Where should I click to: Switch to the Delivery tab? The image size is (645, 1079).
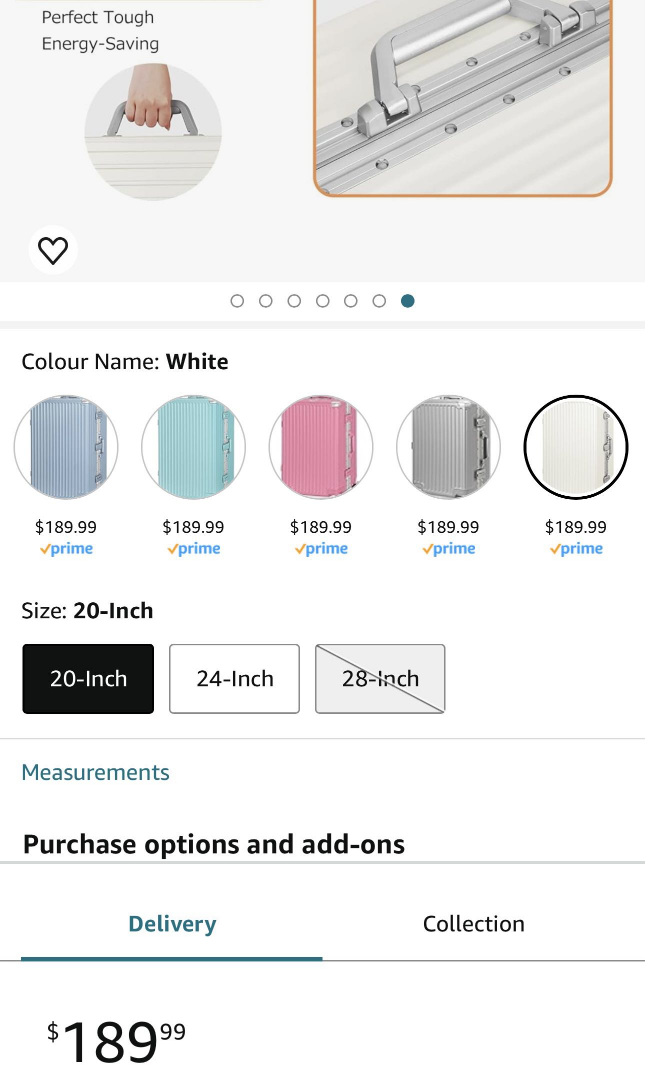172,923
